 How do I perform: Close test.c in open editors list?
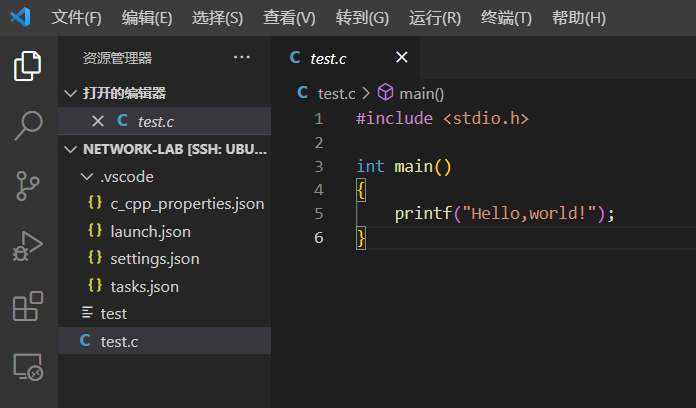click(98, 121)
